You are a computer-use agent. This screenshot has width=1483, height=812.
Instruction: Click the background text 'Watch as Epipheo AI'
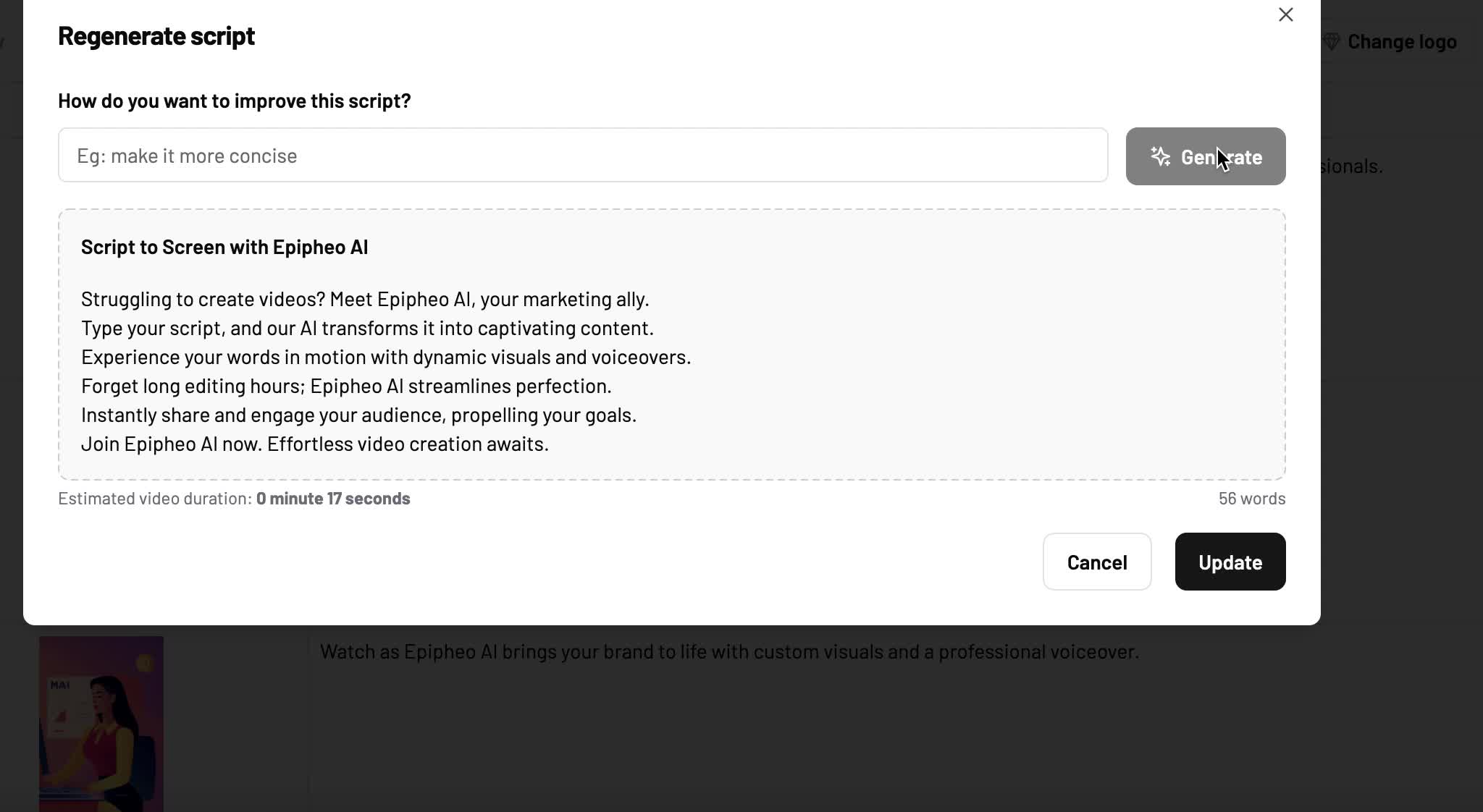[729, 651]
